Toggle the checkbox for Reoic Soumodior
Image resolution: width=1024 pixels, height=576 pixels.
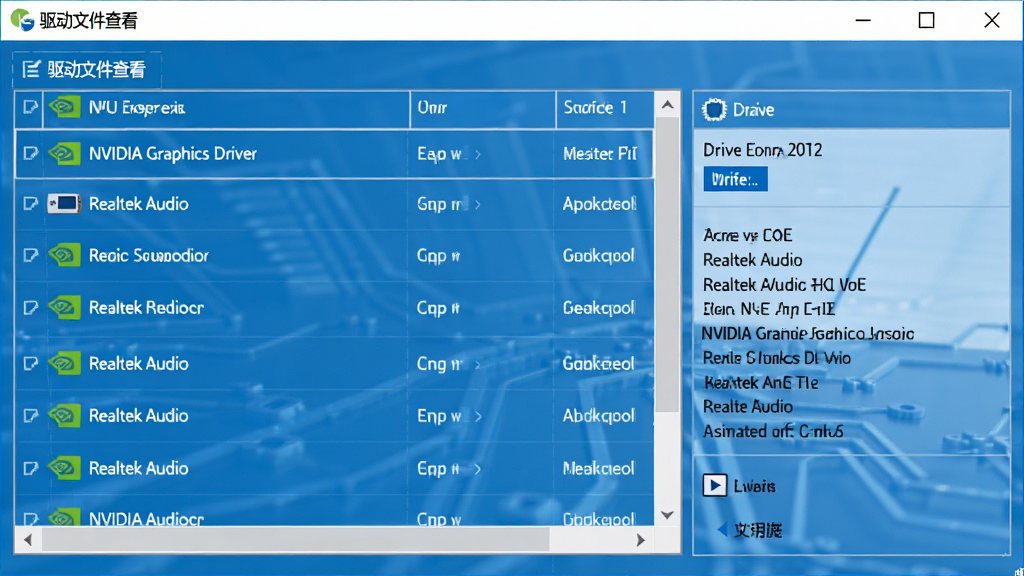click(x=30, y=255)
